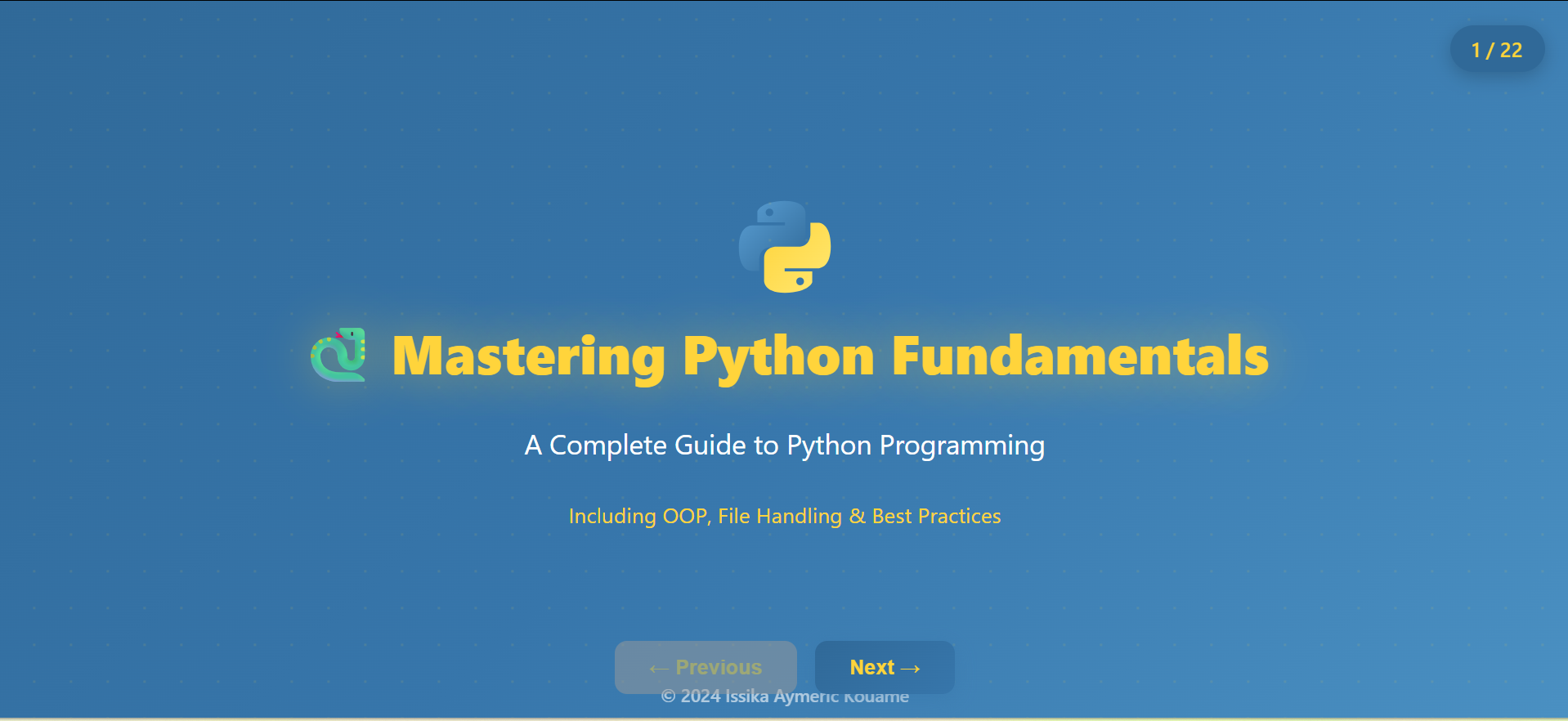Go to the Next slide
This screenshot has height=721, width=1568.
pyautogui.click(x=885, y=667)
